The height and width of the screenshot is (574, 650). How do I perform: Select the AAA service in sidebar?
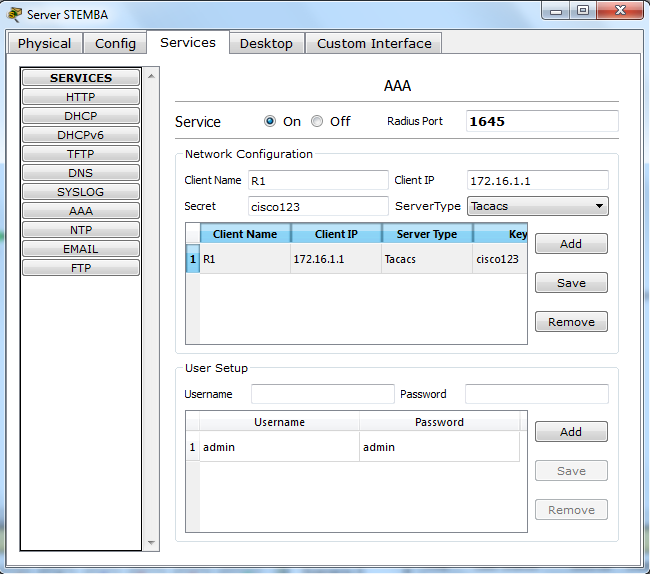81,211
